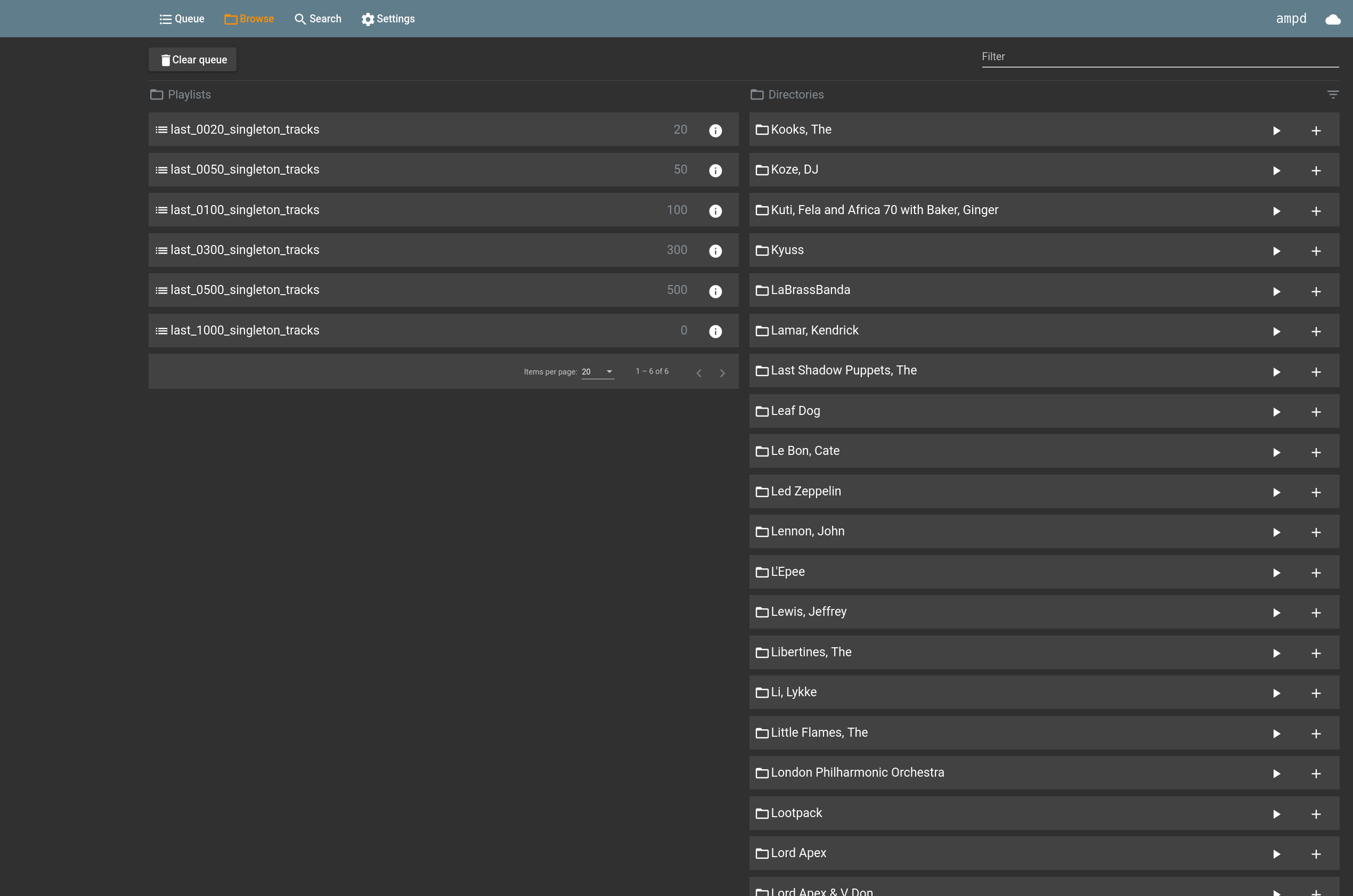Image resolution: width=1353 pixels, height=896 pixels.
Task: Open the Lootpack directory
Action: click(1044, 812)
